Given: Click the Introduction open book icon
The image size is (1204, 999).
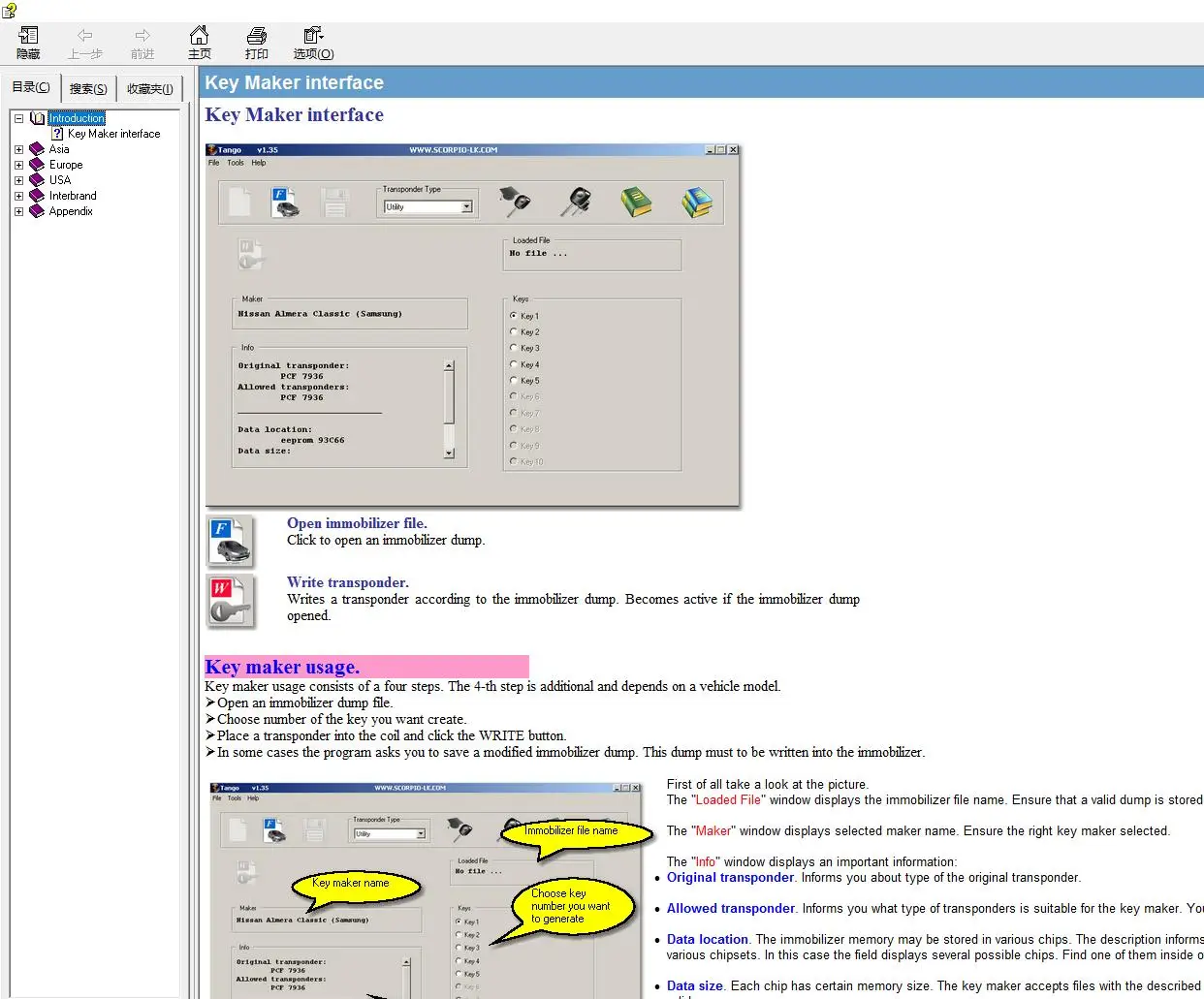Looking at the screenshot, I should [x=37, y=118].
